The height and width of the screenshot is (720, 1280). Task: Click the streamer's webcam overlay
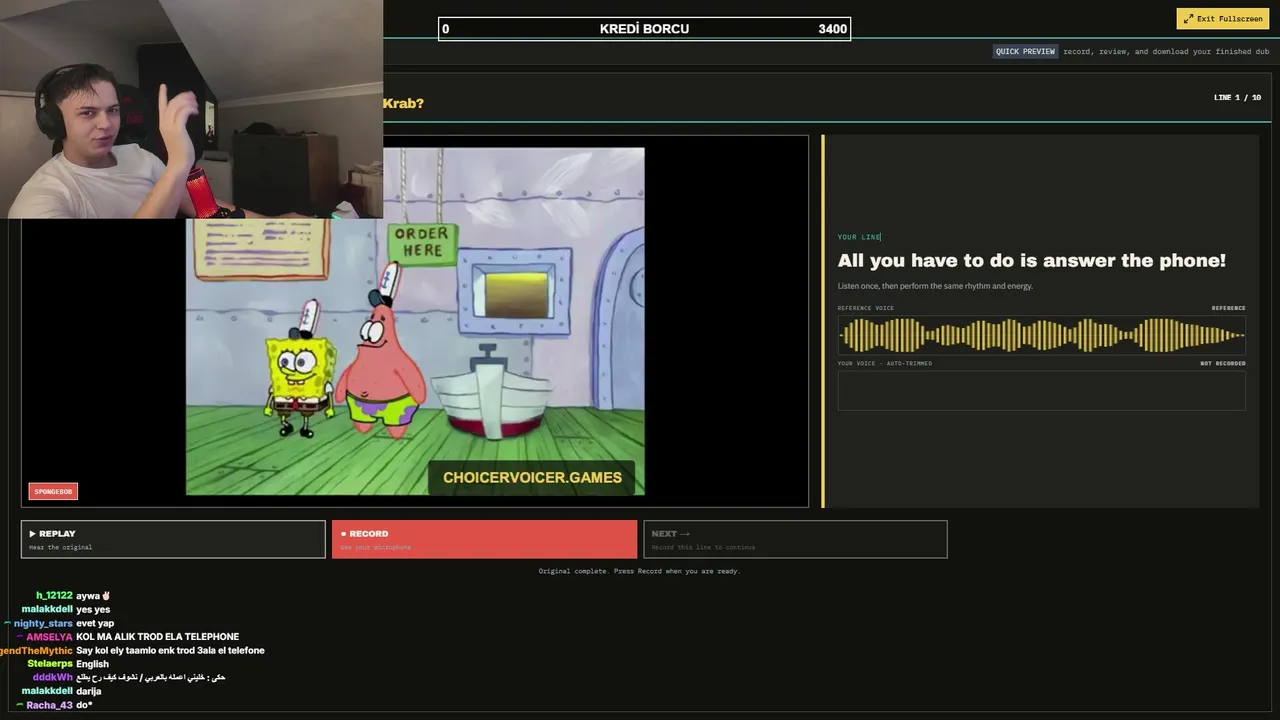pos(191,109)
